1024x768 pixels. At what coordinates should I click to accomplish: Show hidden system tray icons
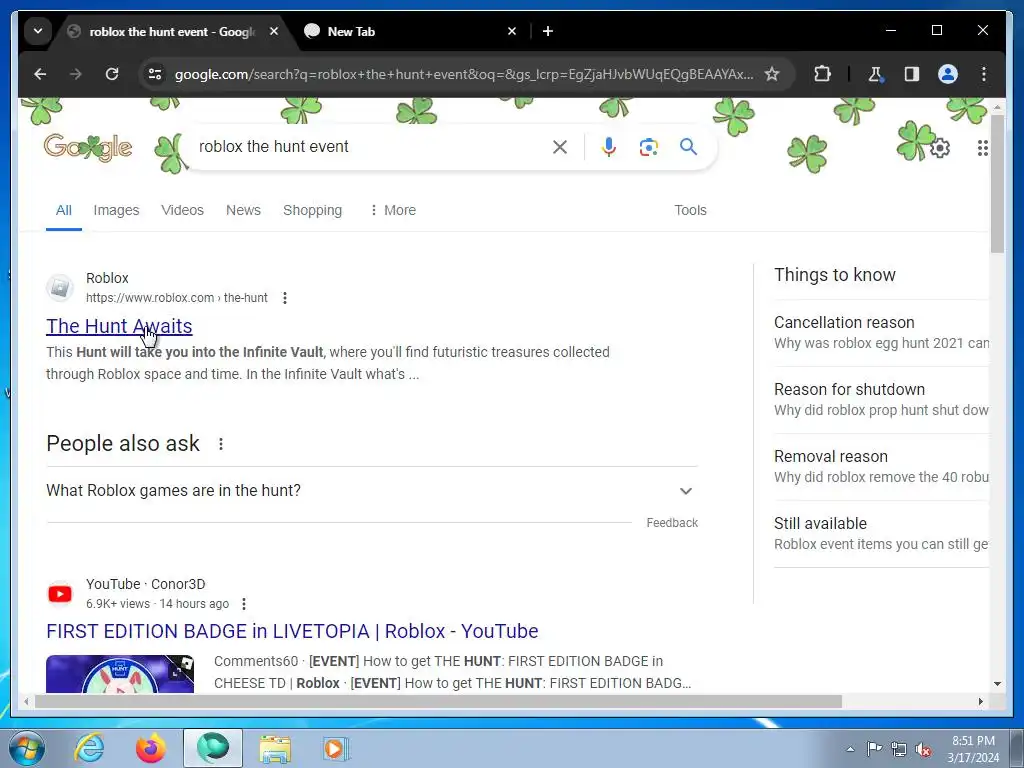coord(850,749)
